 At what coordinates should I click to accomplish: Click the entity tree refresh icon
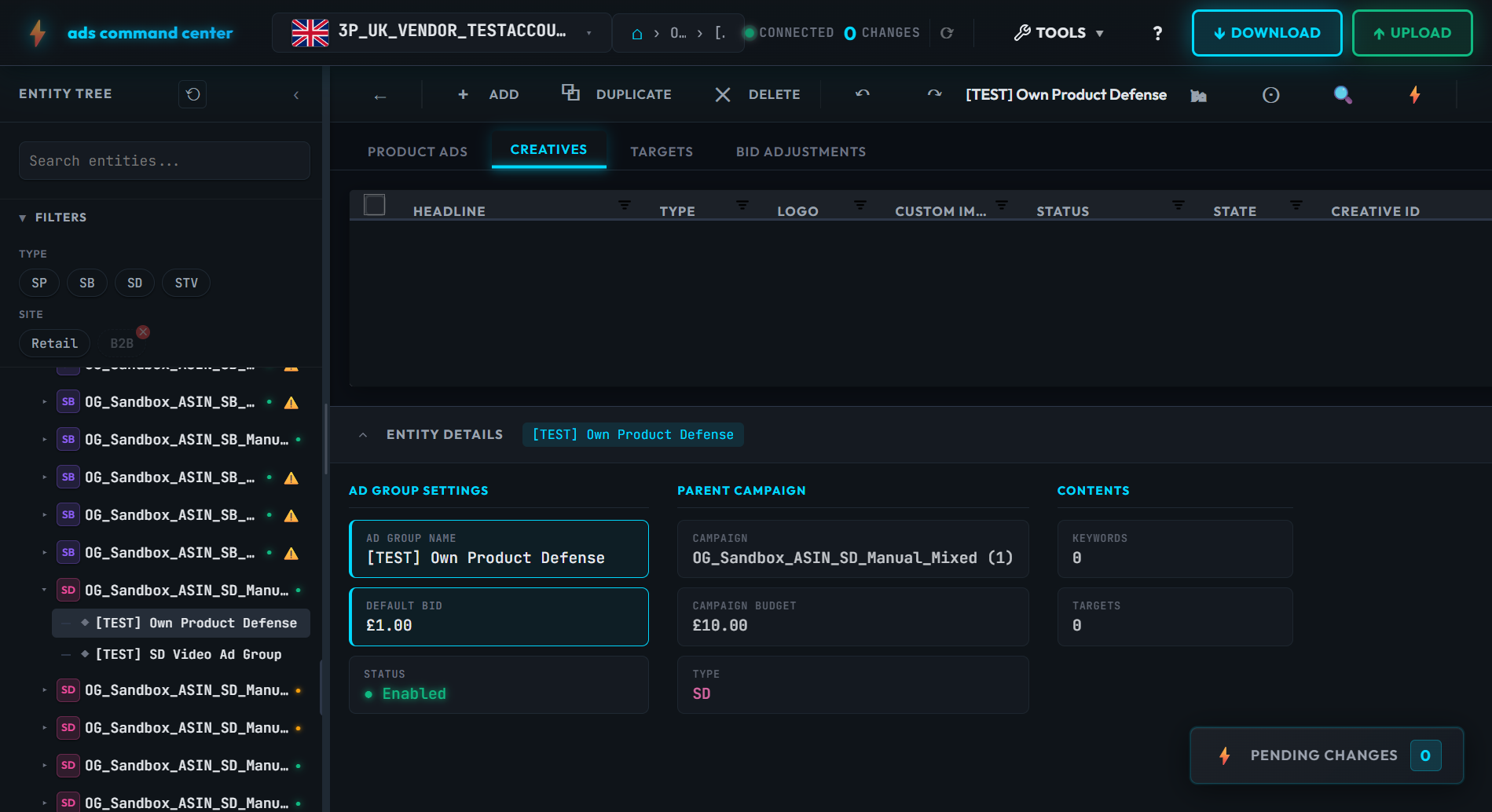(x=192, y=94)
